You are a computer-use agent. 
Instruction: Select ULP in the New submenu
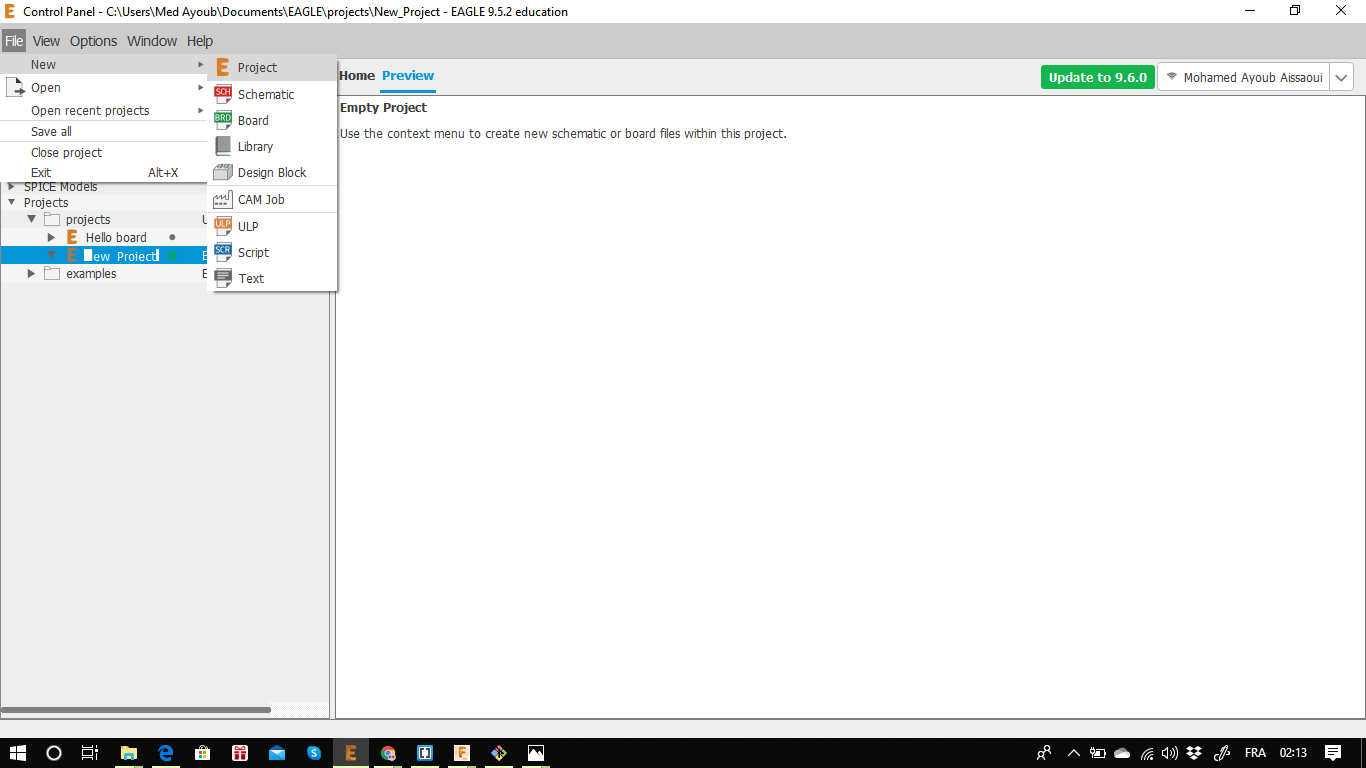(272, 226)
